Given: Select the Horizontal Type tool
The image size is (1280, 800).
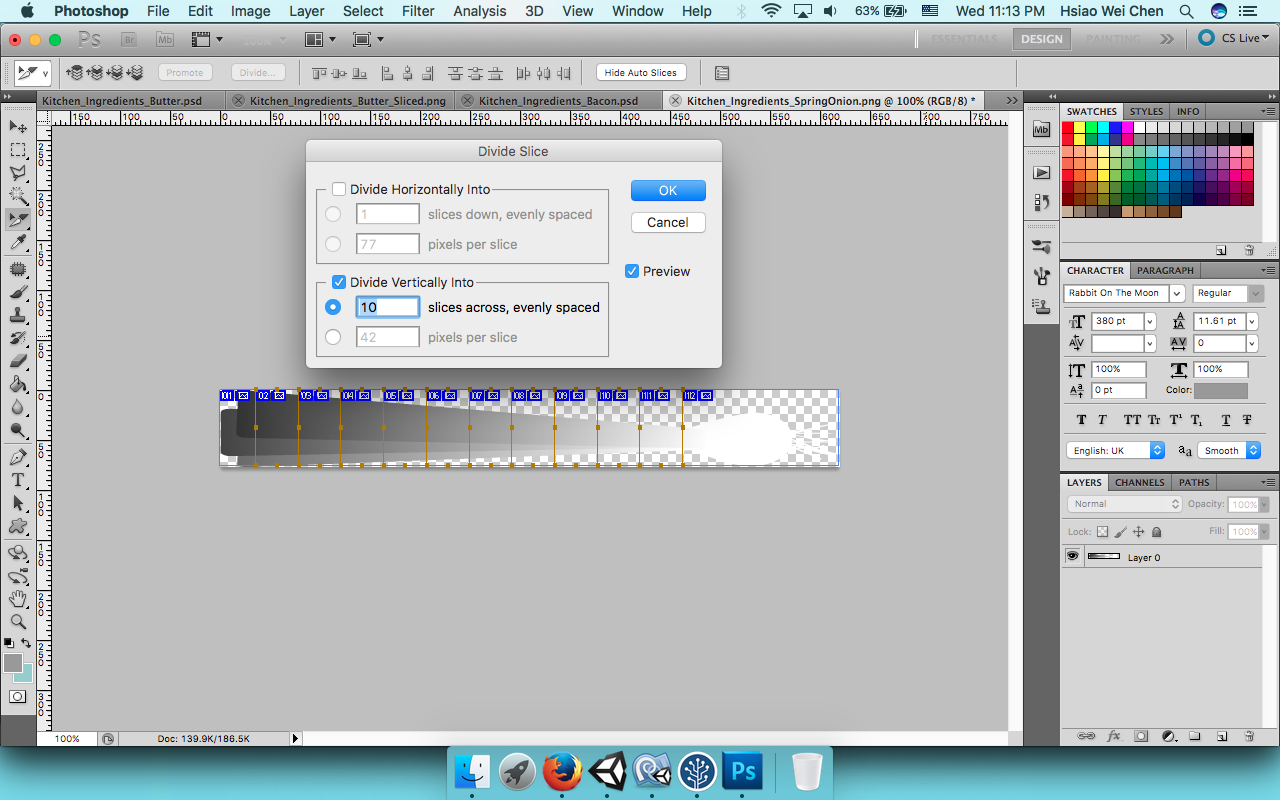Looking at the screenshot, I should [18, 480].
